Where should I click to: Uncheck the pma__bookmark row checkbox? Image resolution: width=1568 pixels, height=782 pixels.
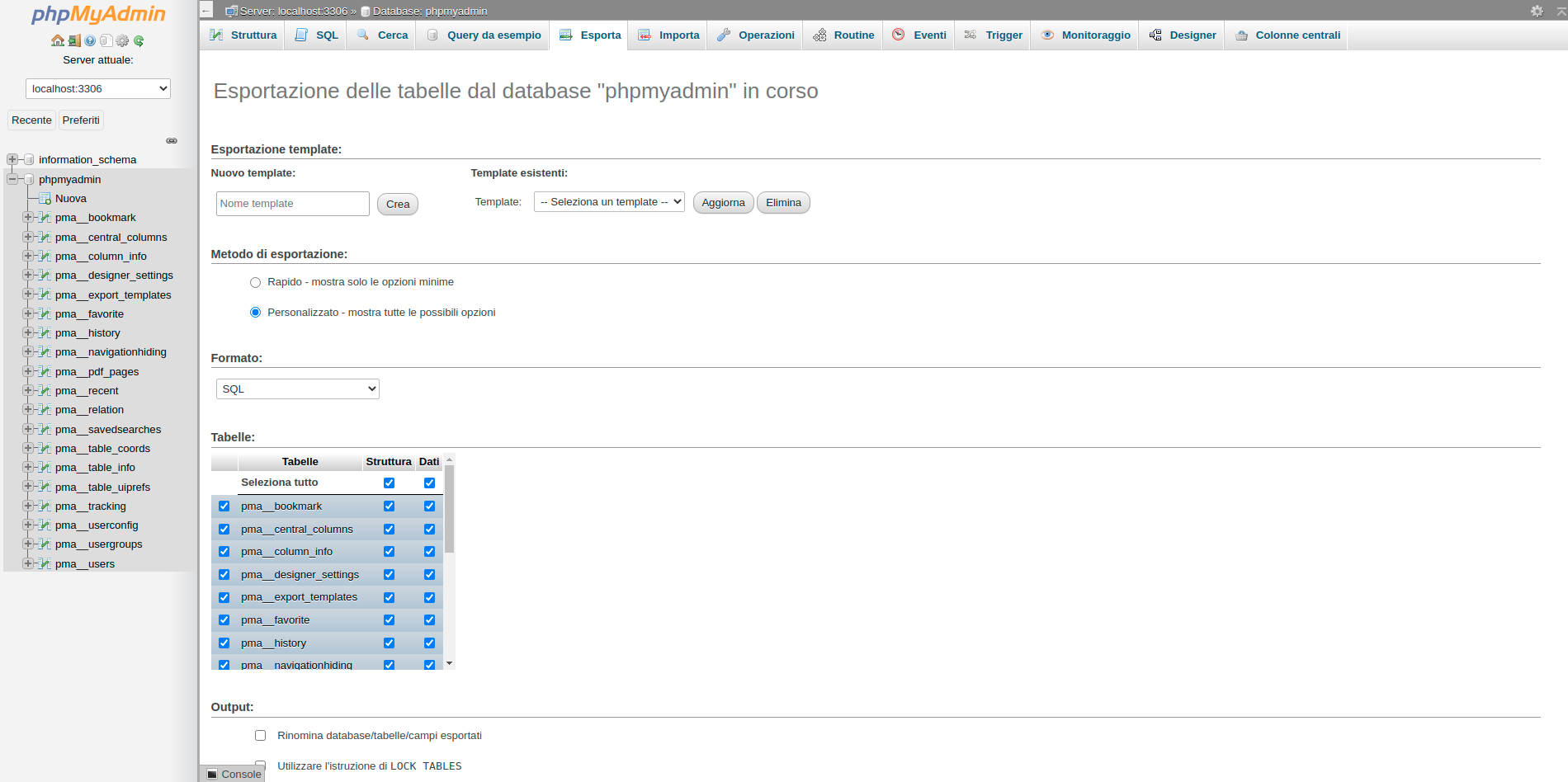[224, 506]
